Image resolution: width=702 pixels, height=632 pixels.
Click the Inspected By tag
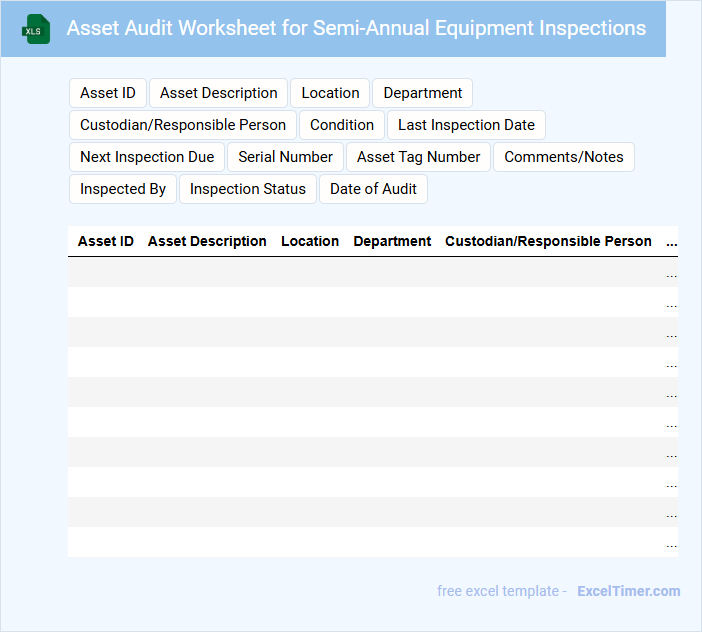[x=123, y=189]
